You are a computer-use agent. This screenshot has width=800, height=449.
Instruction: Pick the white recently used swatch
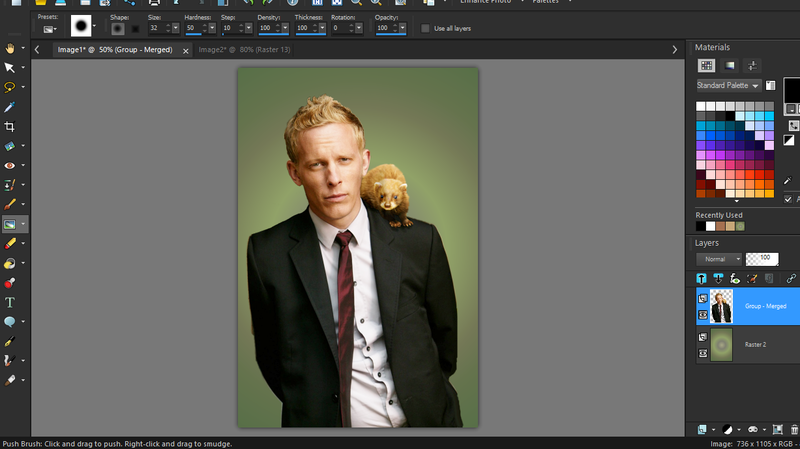pos(710,226)
